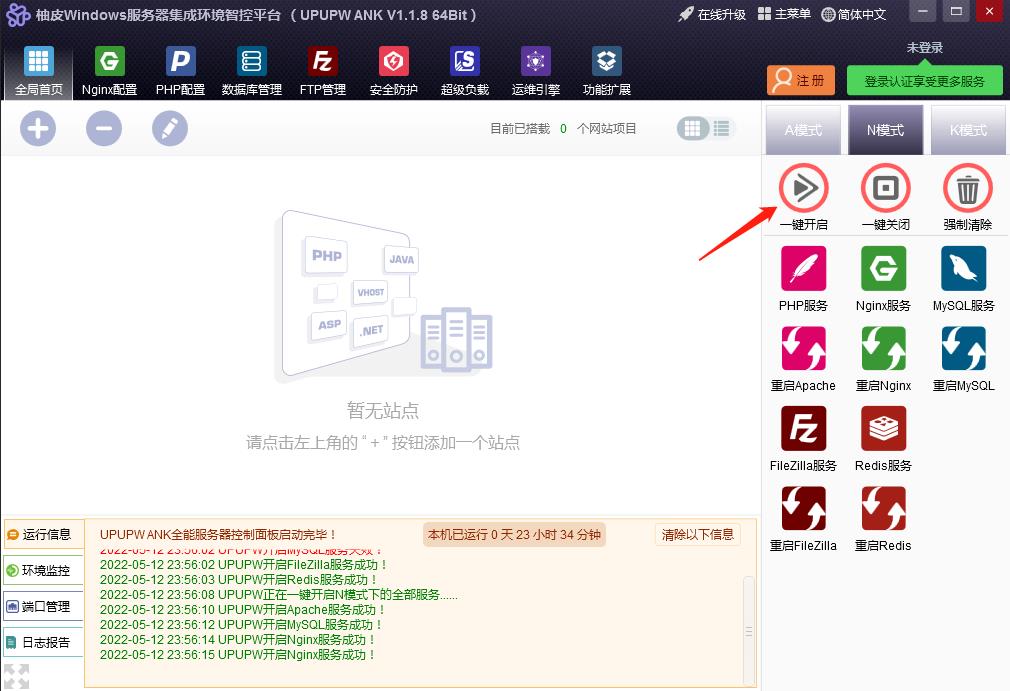
Task: Click the 本机已运行 uptime label
Action: click(514, 535)
